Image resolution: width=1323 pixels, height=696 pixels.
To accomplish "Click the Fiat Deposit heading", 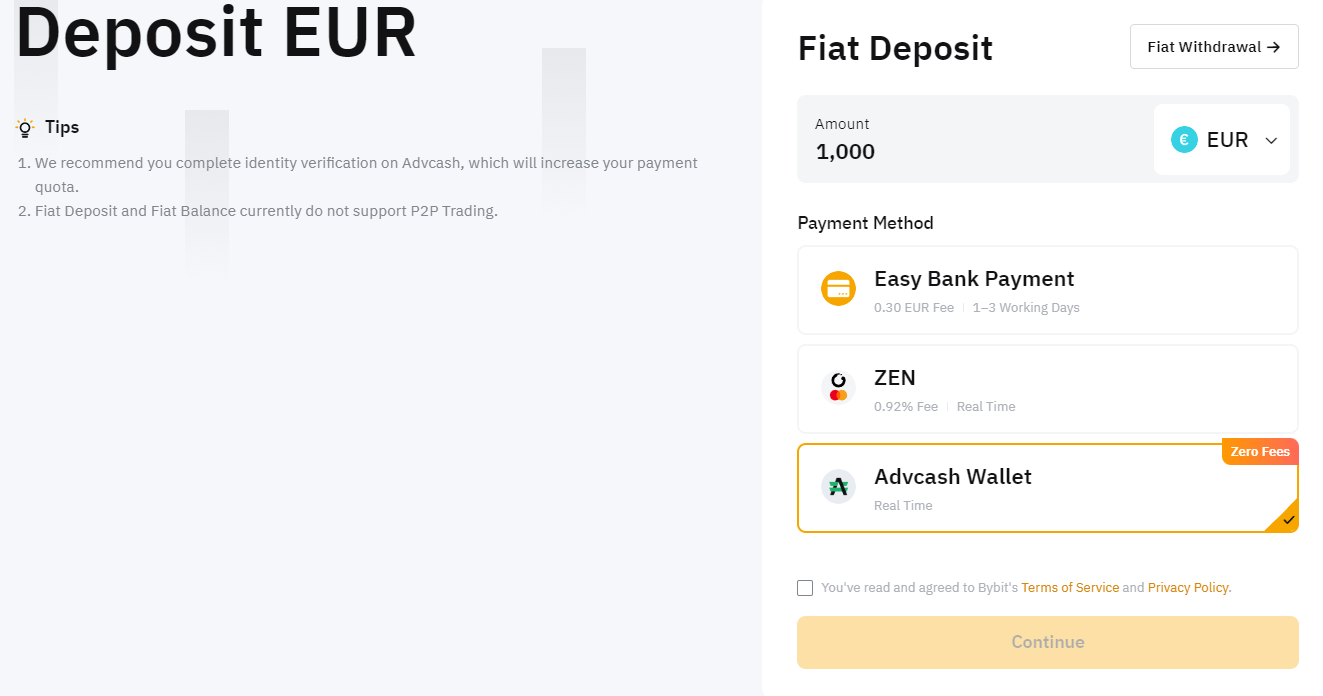I will [x=895, y=49].
